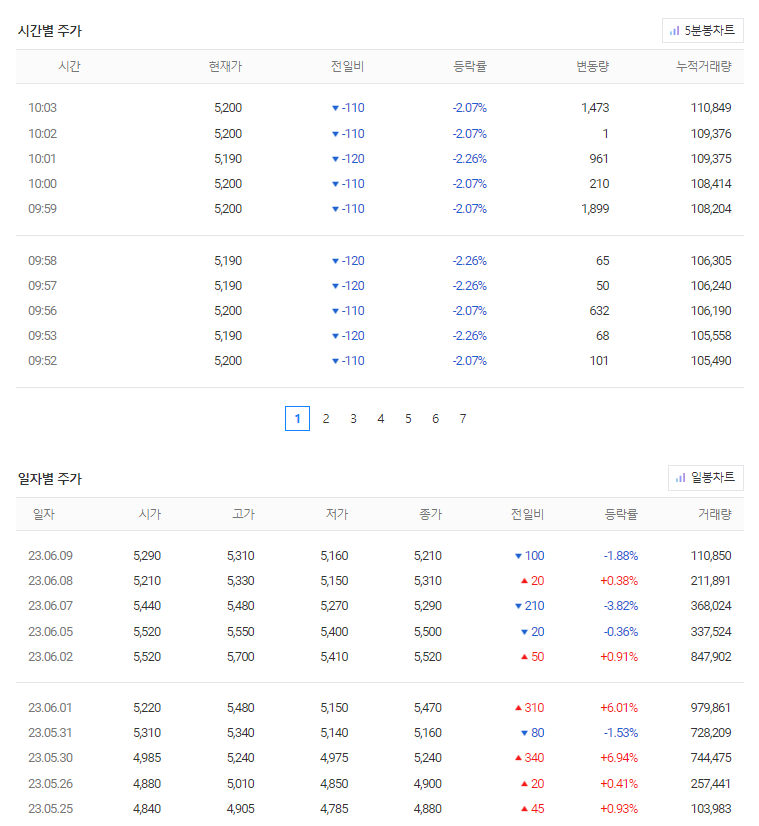Click the 23.05.30 date cell

[x=51, y=758]
